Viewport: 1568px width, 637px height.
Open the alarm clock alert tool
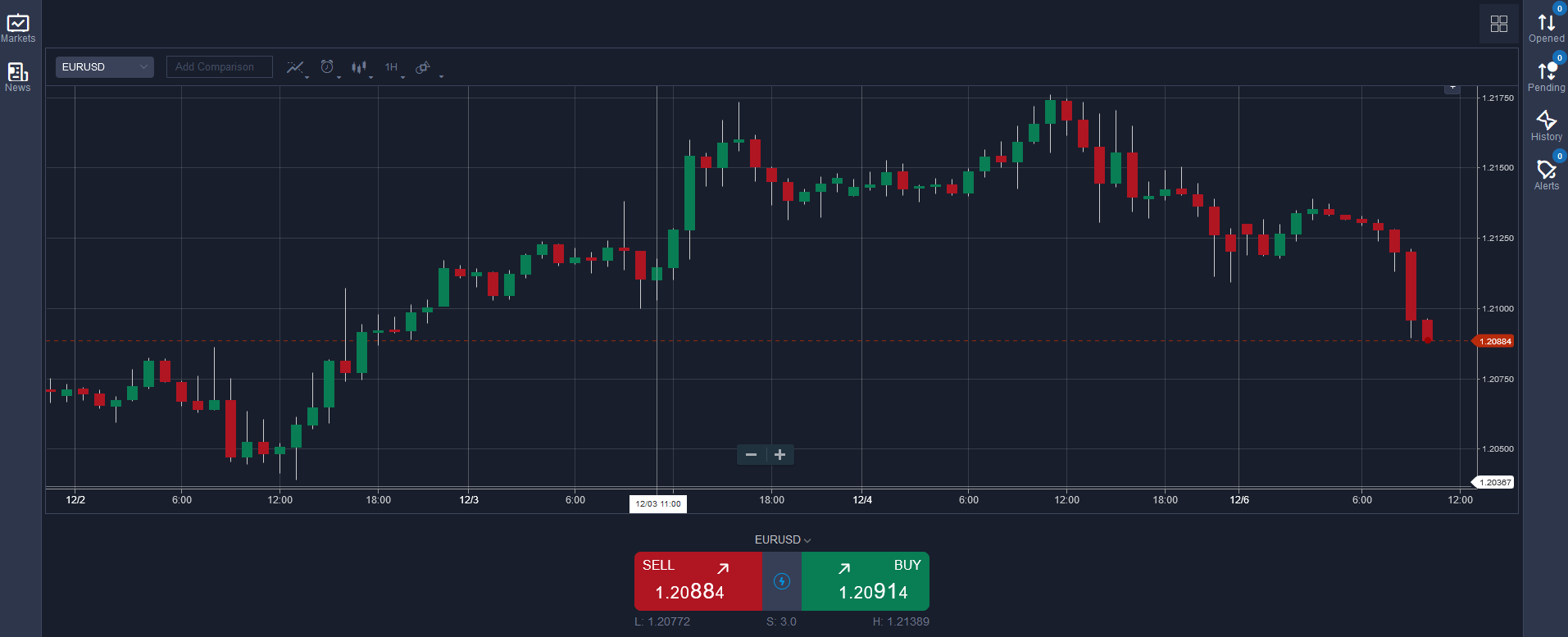pos(327,67)
